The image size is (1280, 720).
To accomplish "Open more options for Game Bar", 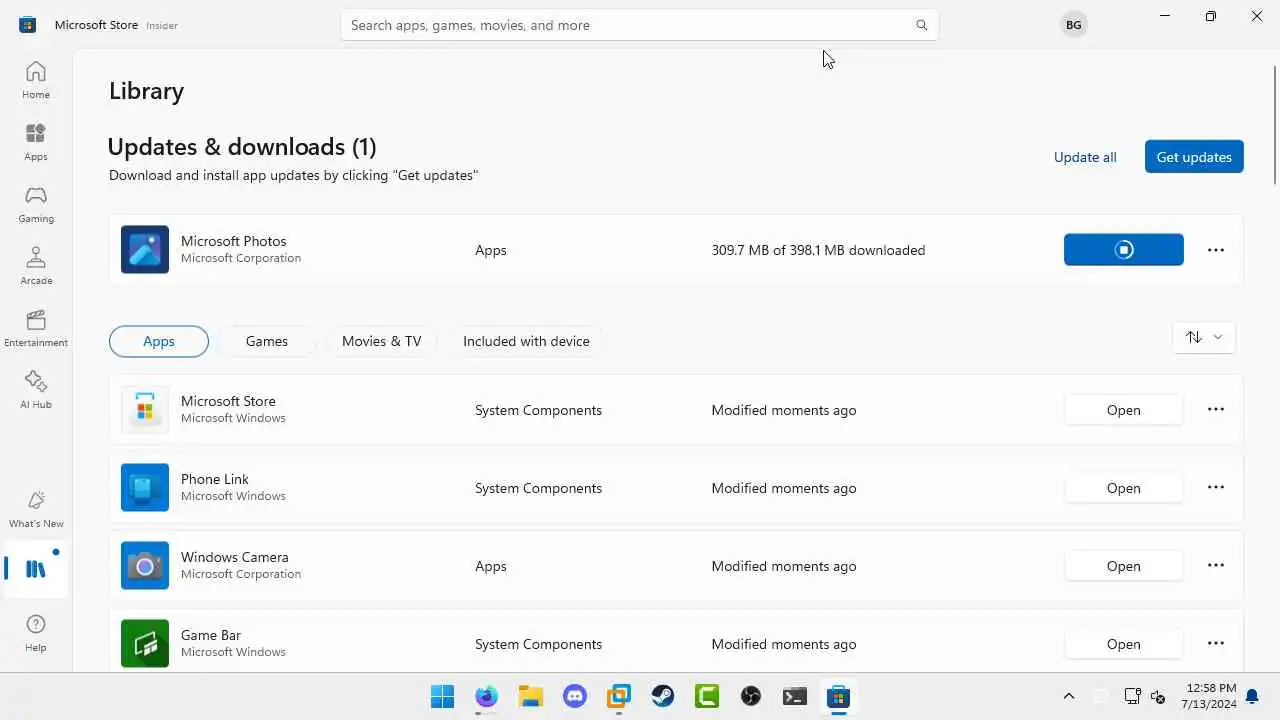I will [1216, 643].
